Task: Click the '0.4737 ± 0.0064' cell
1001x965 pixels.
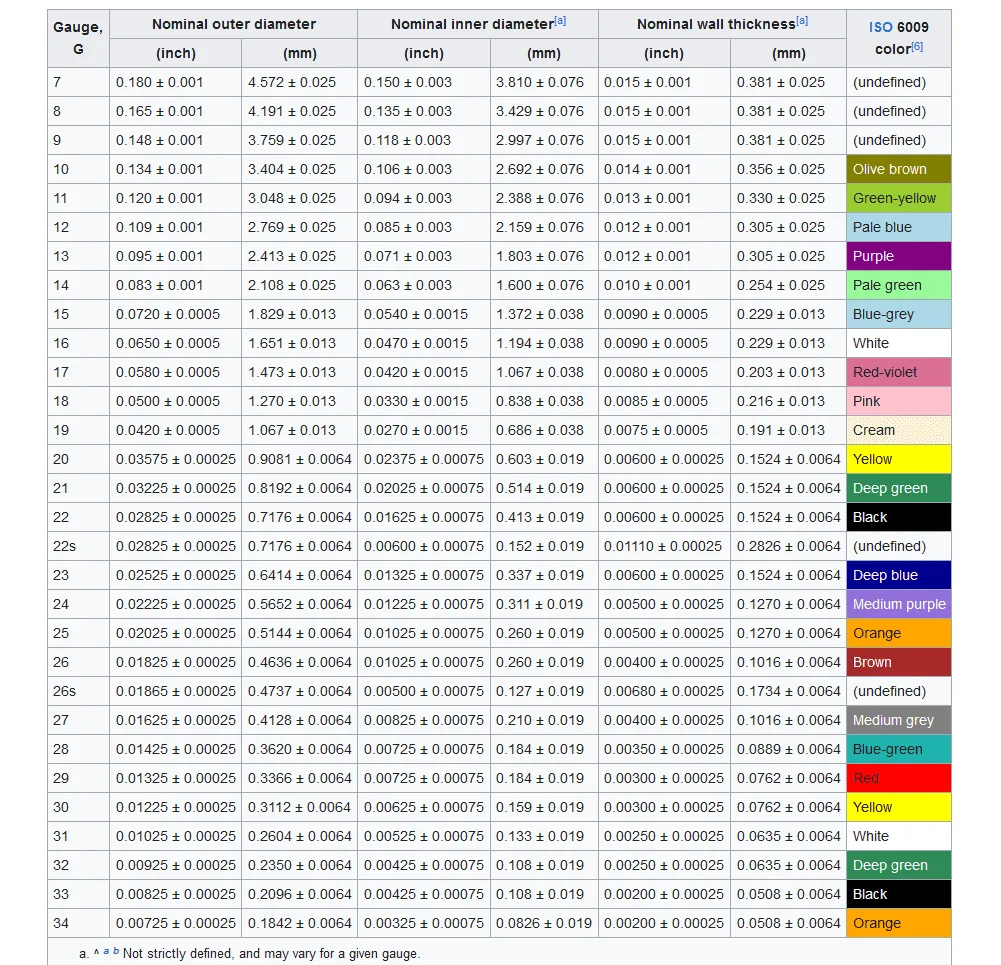Action: tap(299, 691)
